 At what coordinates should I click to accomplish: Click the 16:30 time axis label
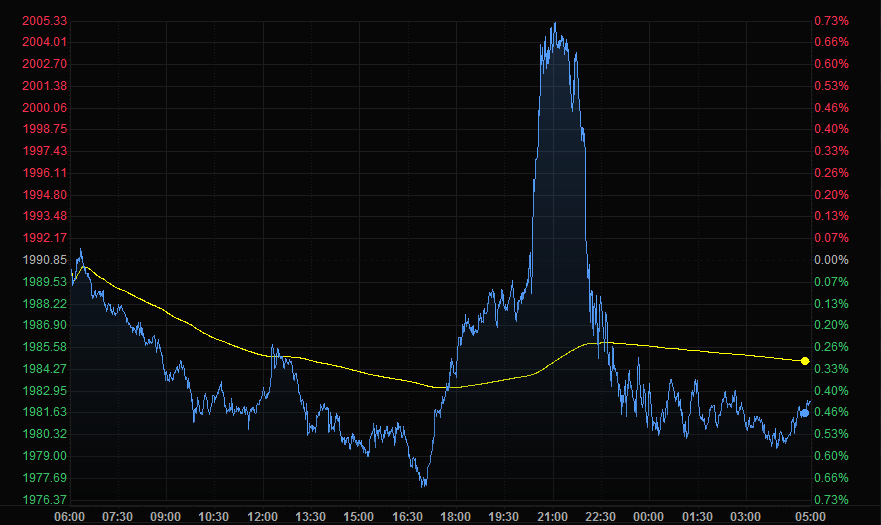point(407,517)
